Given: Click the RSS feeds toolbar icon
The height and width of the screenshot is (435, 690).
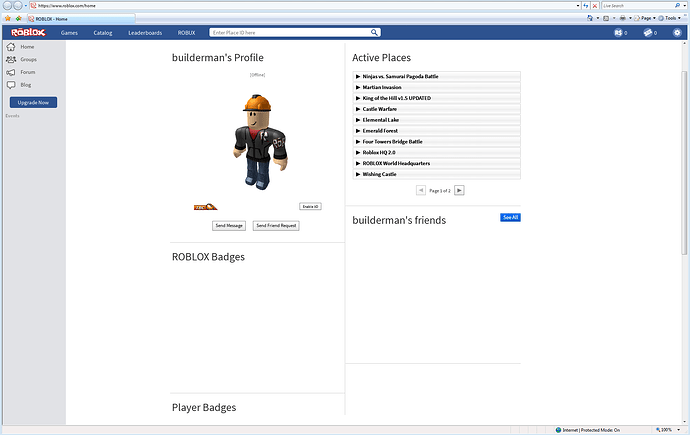Looking at the screenshot, I should (x=606, y=18).
